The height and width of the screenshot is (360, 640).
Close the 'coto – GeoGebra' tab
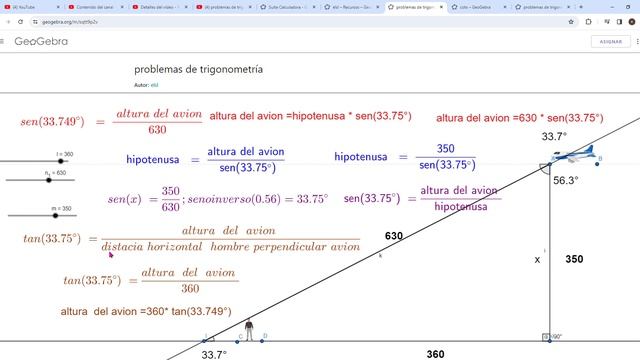click(504, 7)
